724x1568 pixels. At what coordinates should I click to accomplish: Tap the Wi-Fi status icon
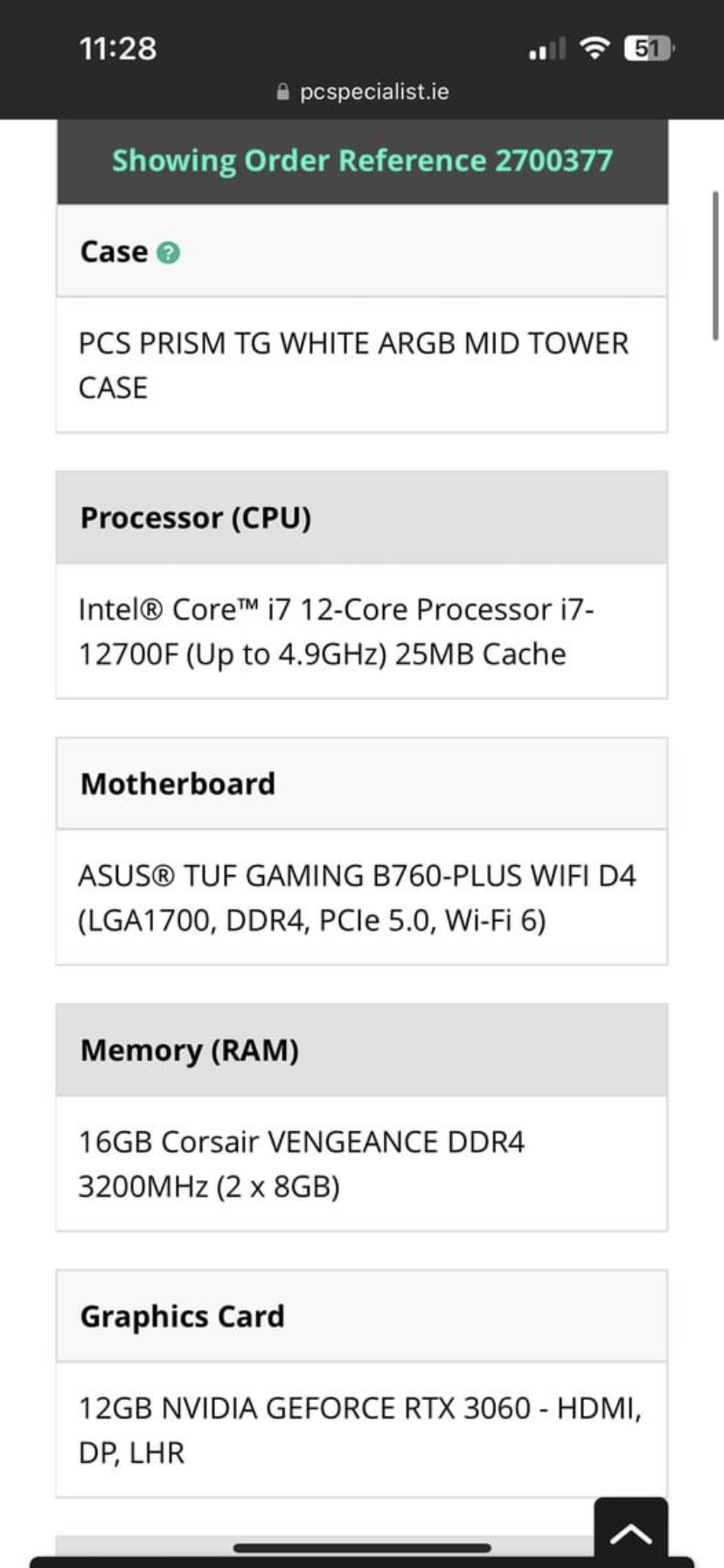tap(595, 48)
